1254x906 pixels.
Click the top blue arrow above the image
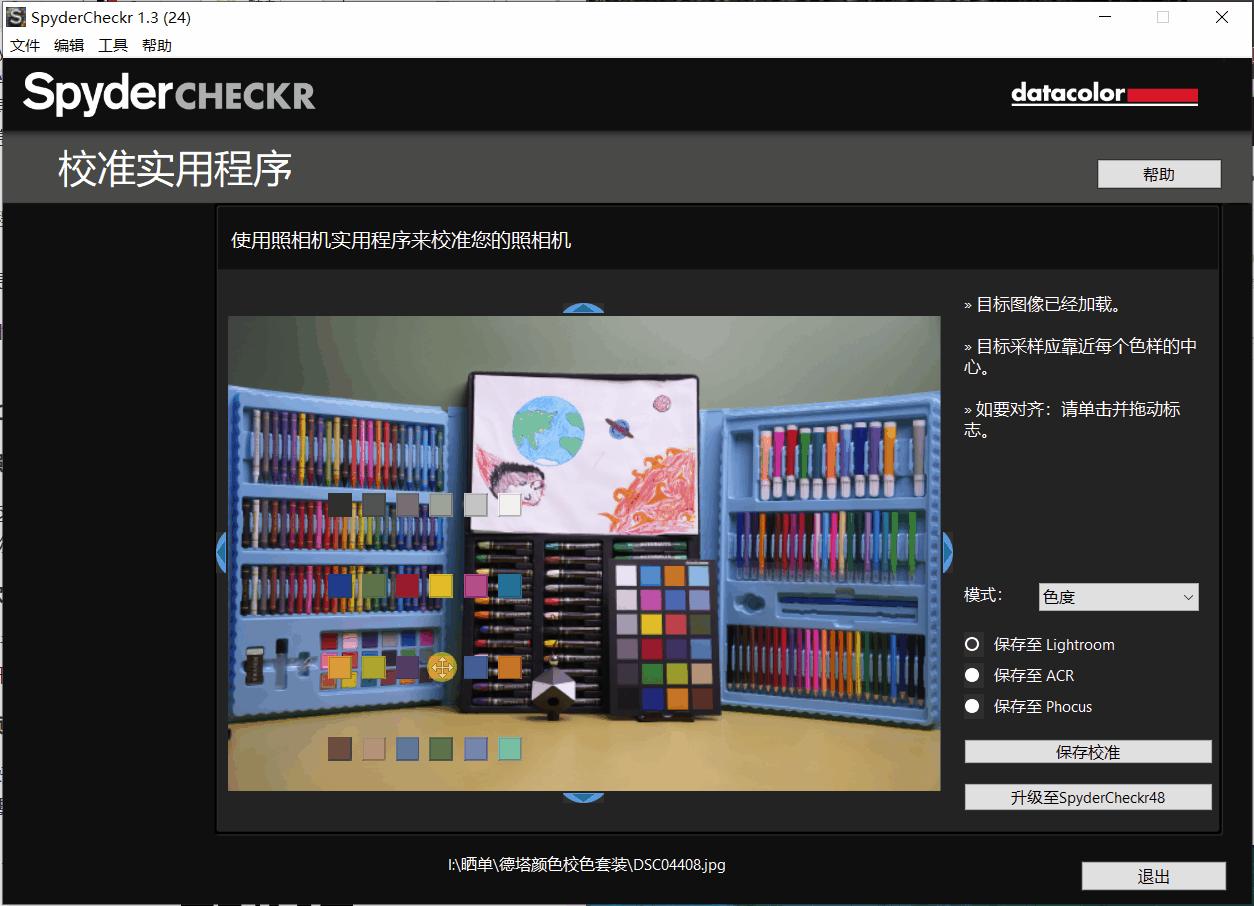click(x=583, y=306)
